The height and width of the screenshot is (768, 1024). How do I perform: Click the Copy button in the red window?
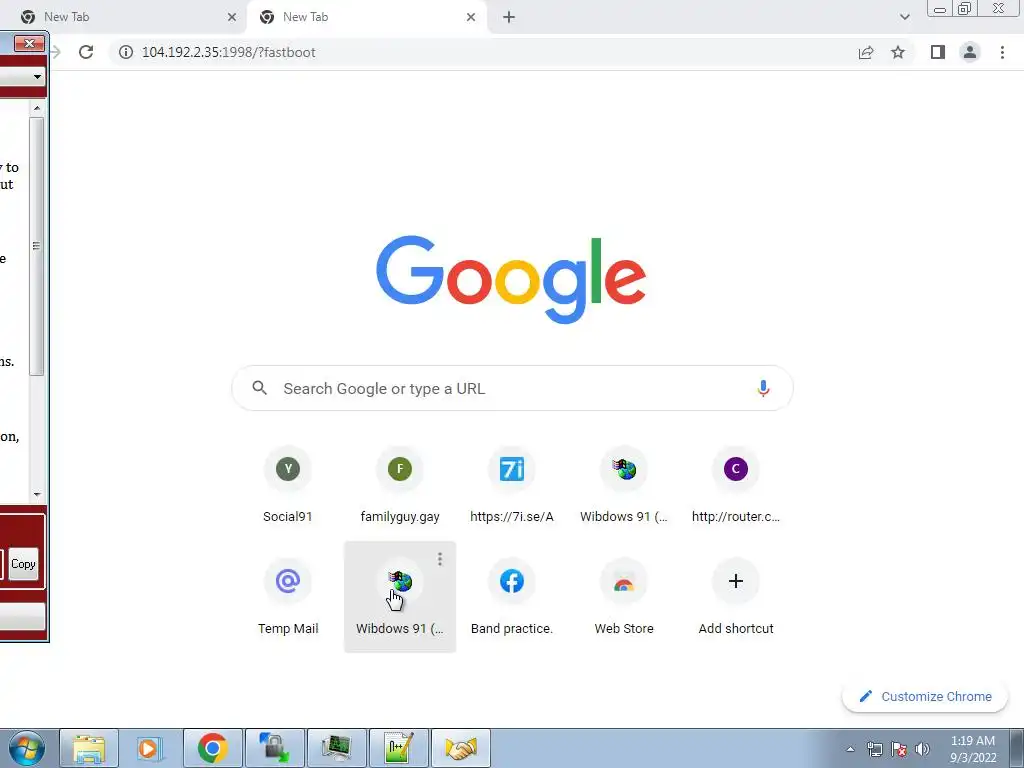tap(24, 564)
